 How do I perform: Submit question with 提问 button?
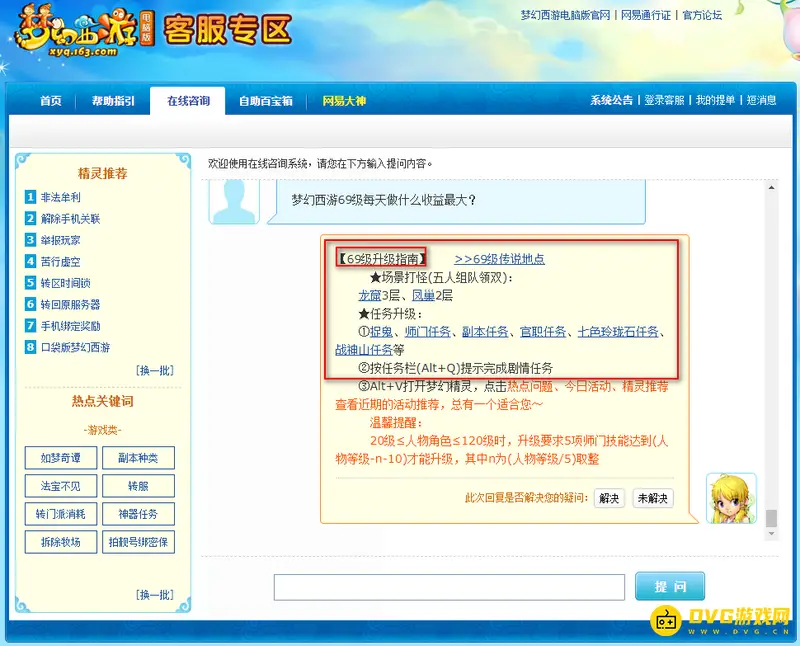pos(670,586)
